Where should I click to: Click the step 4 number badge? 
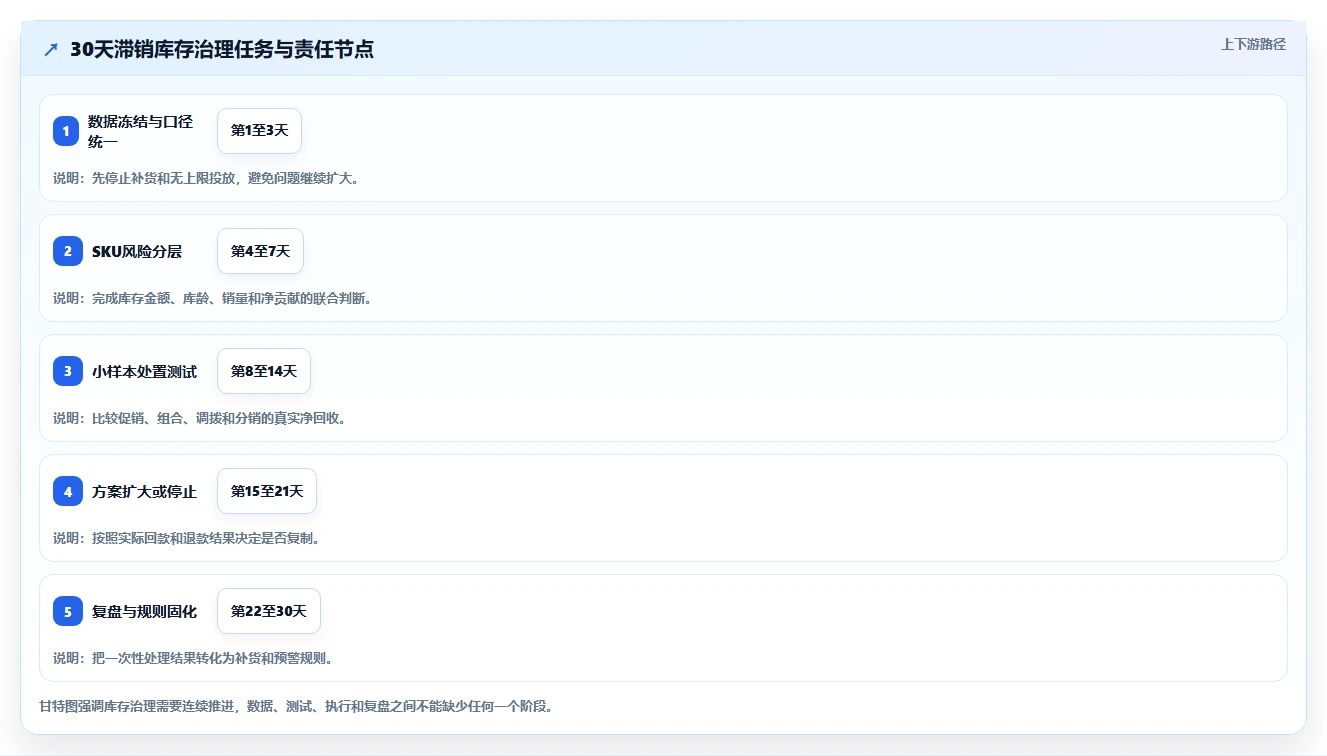[68, 491]
